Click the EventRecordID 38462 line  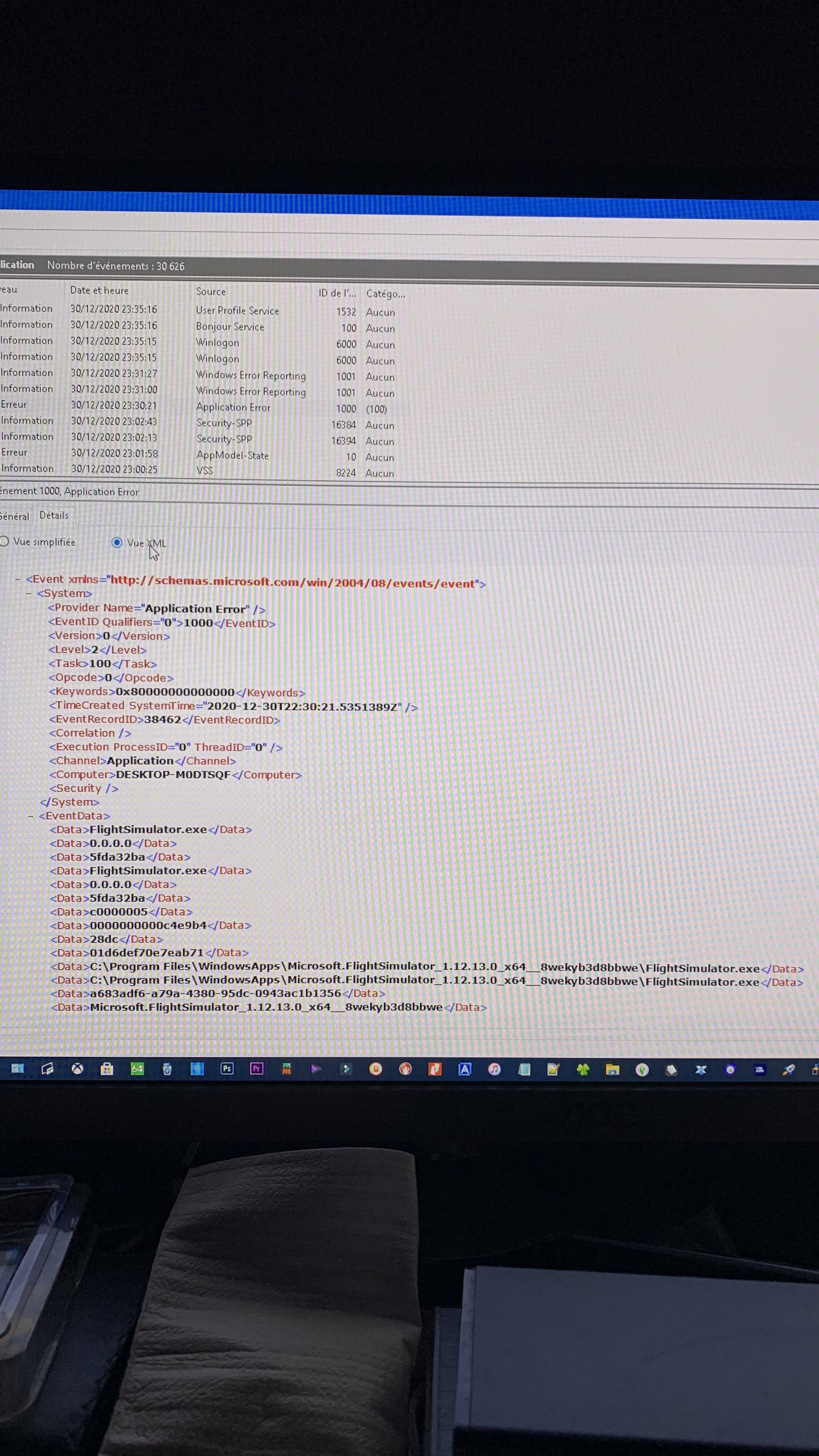pyautogui.click(x=164, y=720)
